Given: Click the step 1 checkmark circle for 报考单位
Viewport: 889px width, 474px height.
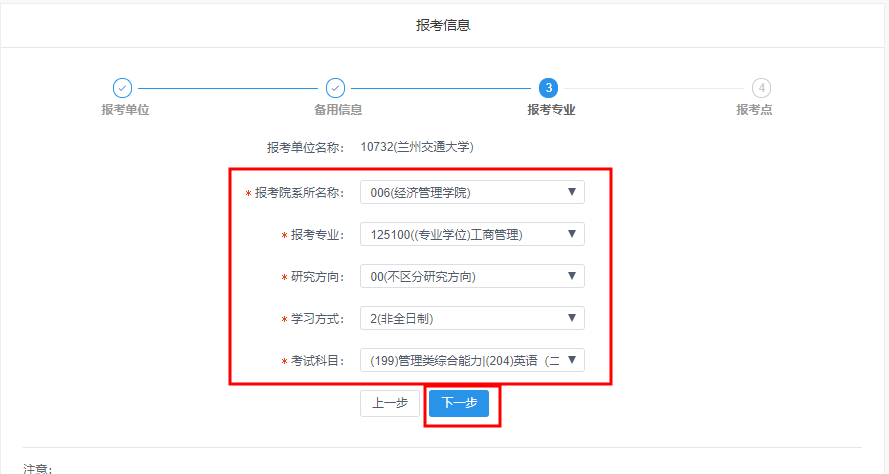Looking at the screenshot, I should (122, 88).
